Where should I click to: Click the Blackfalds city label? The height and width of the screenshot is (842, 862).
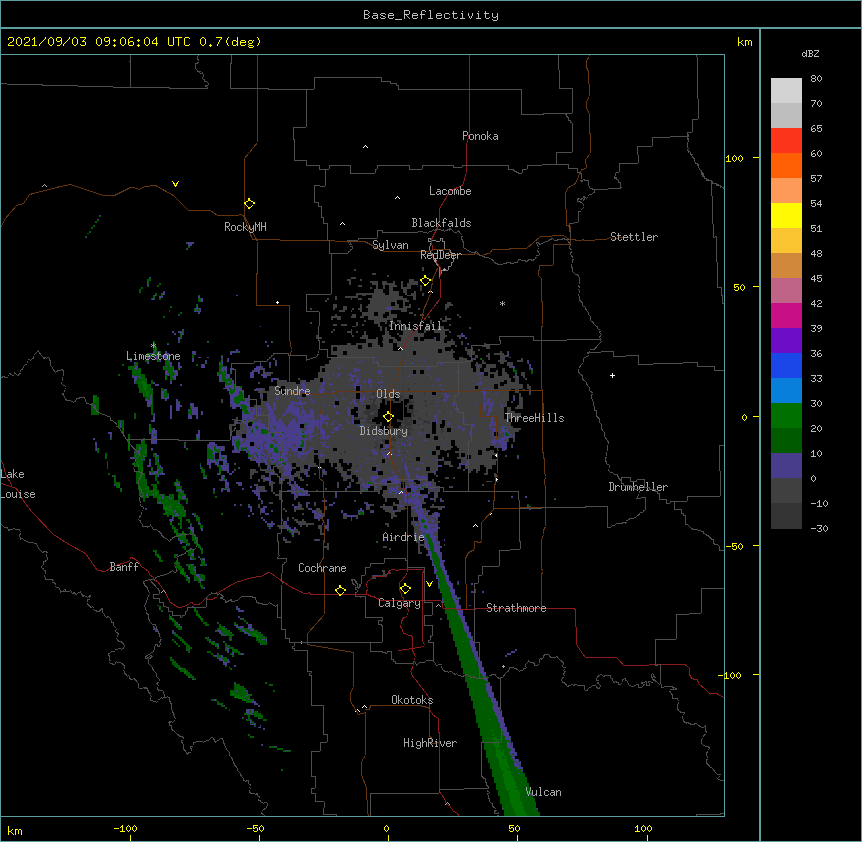pos(441,223)
